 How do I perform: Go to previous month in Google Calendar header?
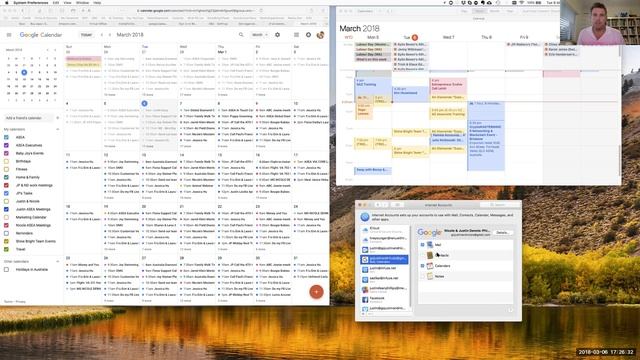point(102,35)
